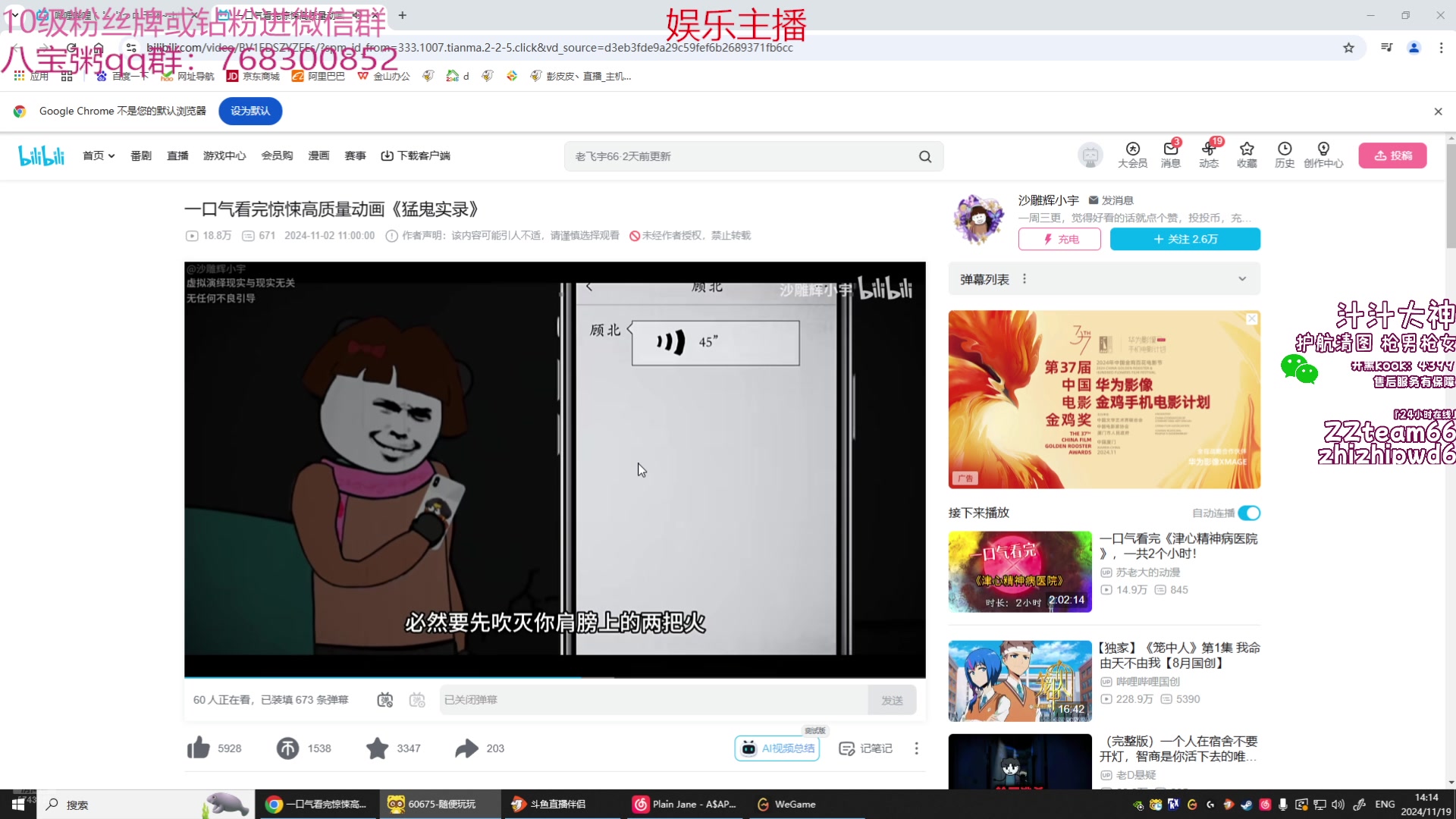This screenshot has height=819, width=1456.
Task: Click 下载客户端 link
Action: pyautogui.click(x=416, y=155)
